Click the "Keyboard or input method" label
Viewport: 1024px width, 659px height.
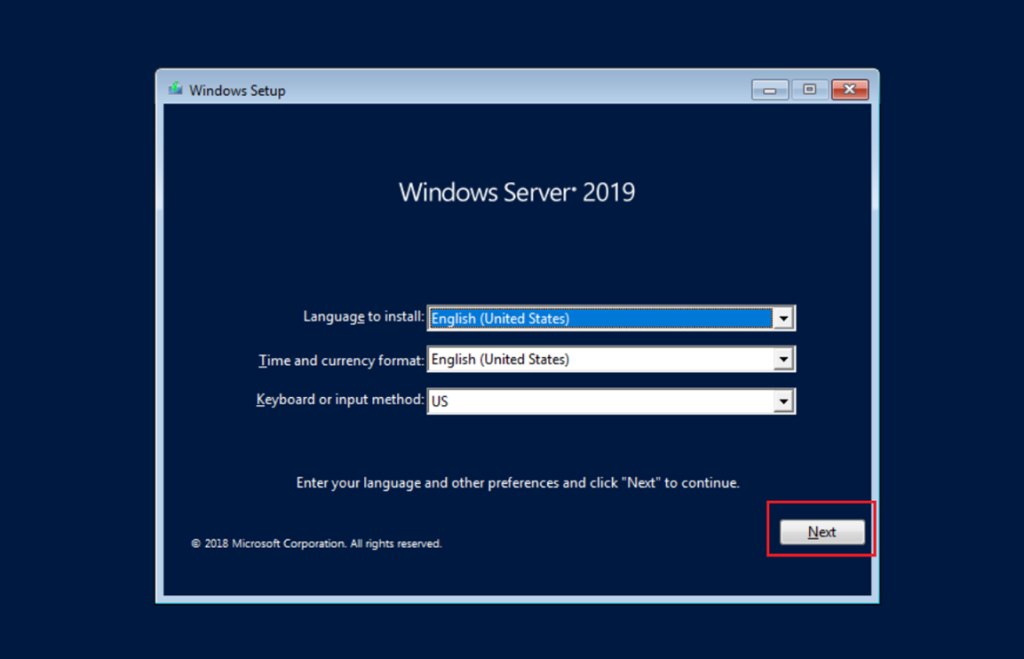tap(341, 400)
